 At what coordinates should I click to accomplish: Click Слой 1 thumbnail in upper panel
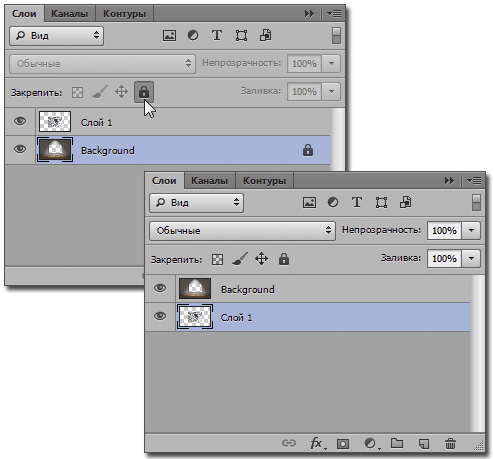(55, 122)
